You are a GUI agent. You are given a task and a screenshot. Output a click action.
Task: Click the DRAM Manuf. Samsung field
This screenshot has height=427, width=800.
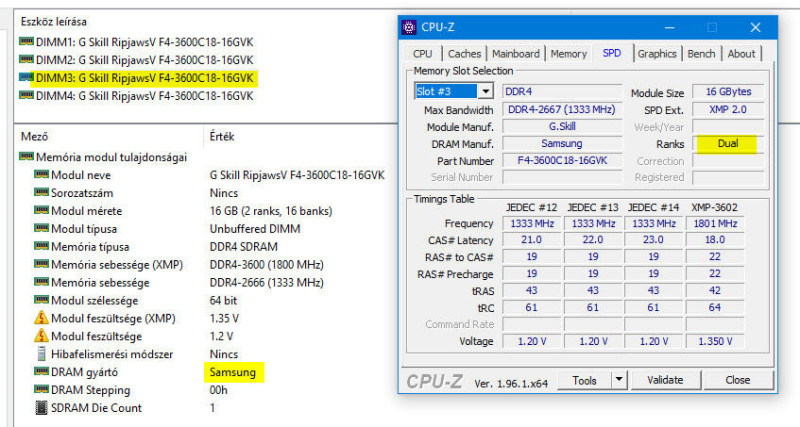562,143
